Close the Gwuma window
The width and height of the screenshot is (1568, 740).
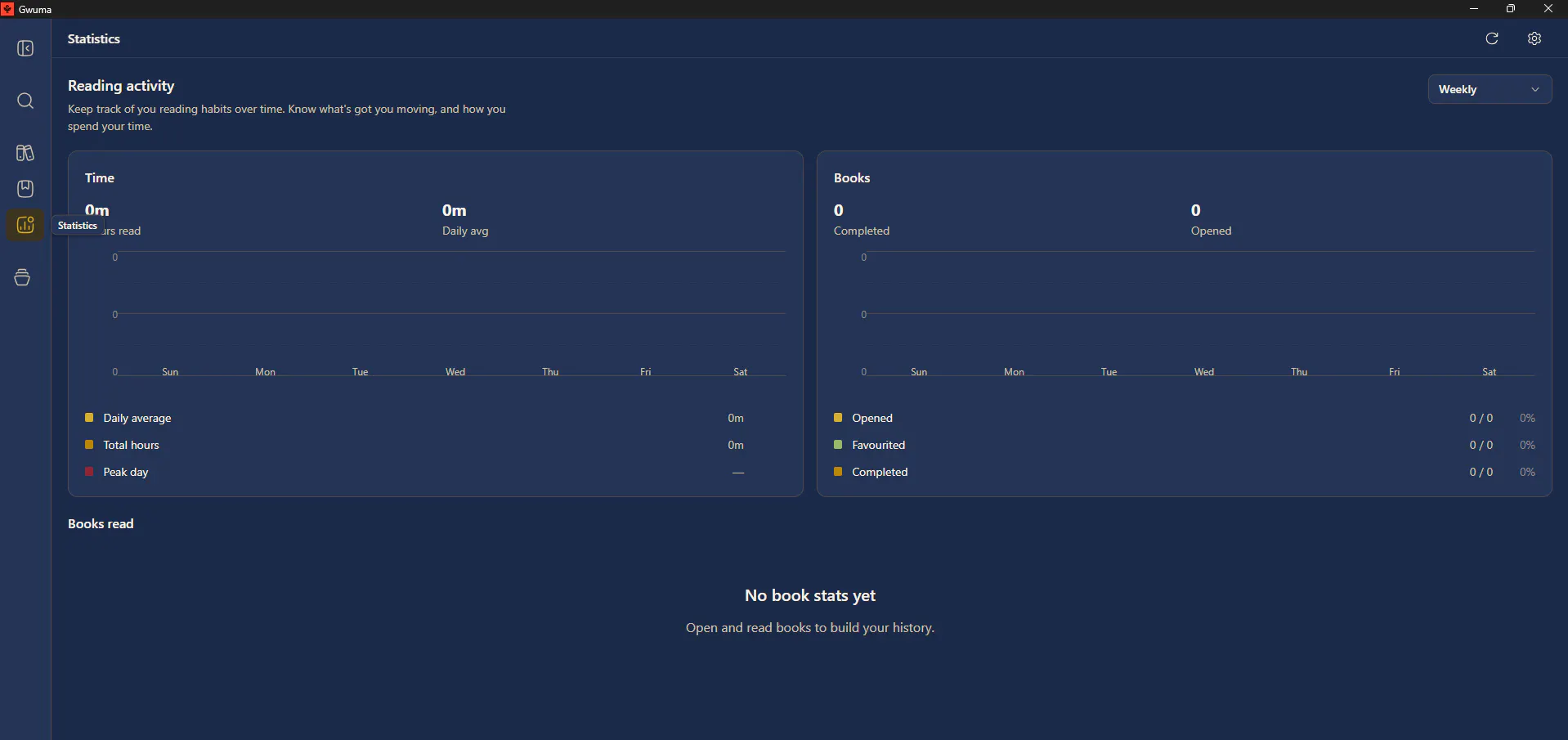pyautogui.click(x=1548, y=9)
